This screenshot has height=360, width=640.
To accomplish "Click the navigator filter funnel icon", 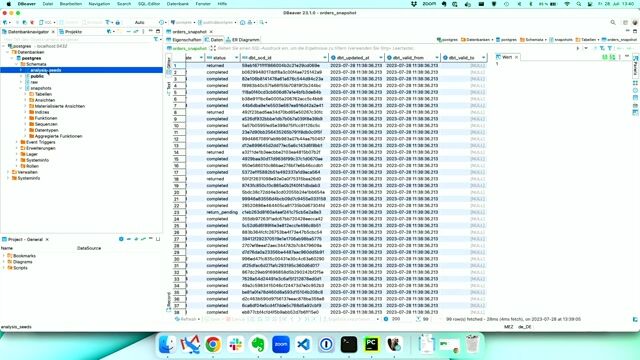I will (x=156, y=40).
